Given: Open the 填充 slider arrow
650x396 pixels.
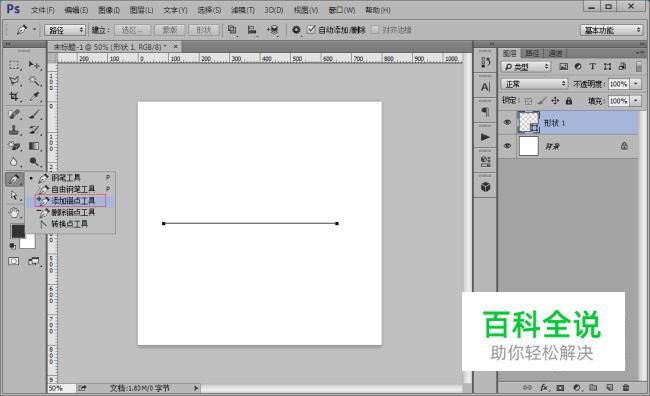Looking at the screenshot, I should [635, 101].
